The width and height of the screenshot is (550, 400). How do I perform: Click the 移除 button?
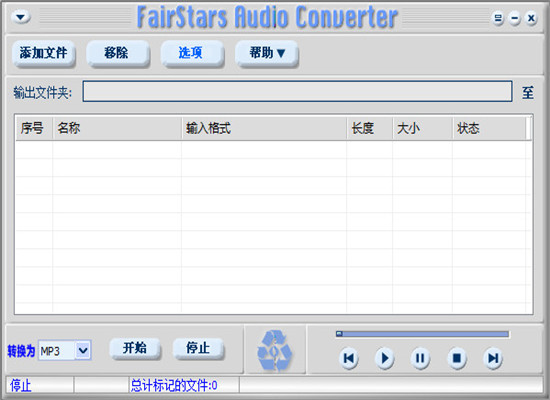point(118,53)
